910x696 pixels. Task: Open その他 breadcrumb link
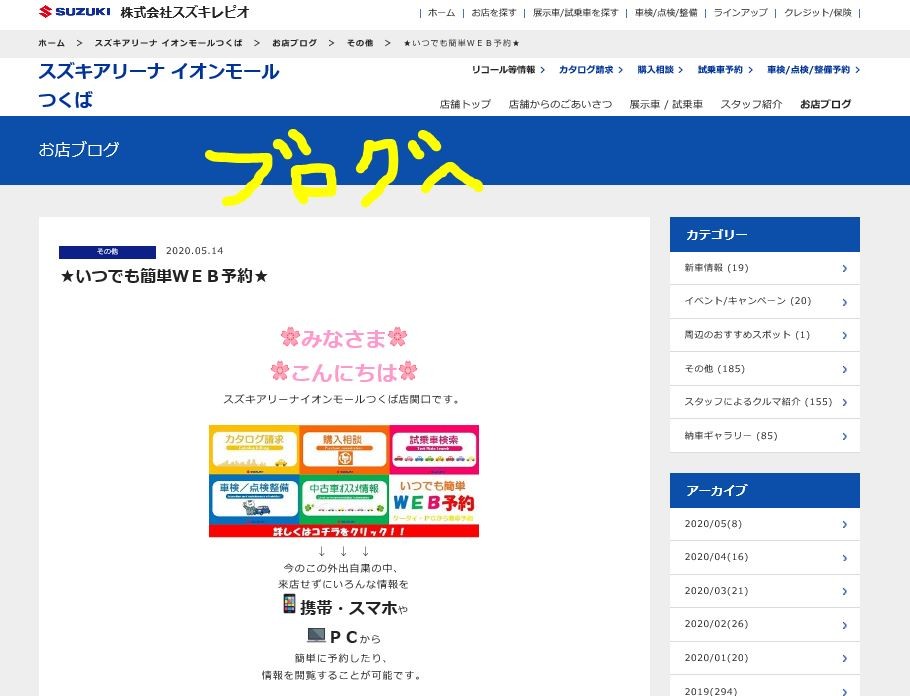pyautogui.click(x=360, y=43)
